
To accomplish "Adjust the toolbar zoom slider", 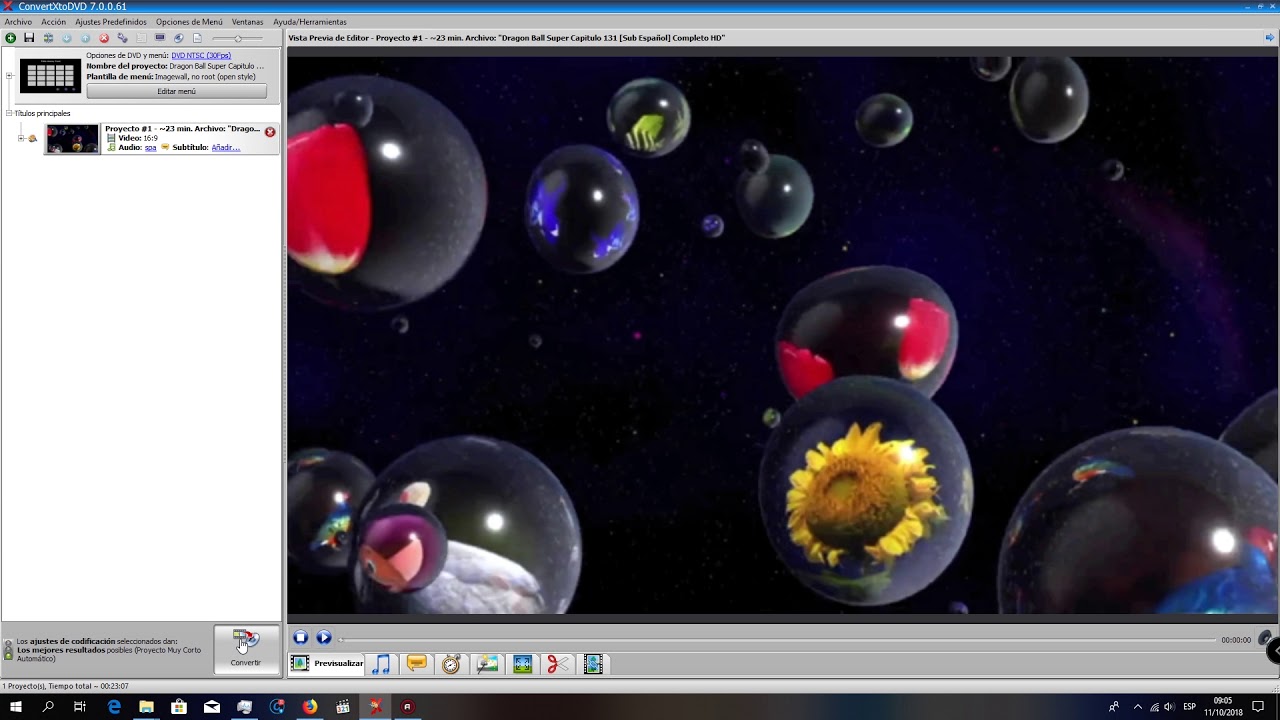I will tap(237, 38).
